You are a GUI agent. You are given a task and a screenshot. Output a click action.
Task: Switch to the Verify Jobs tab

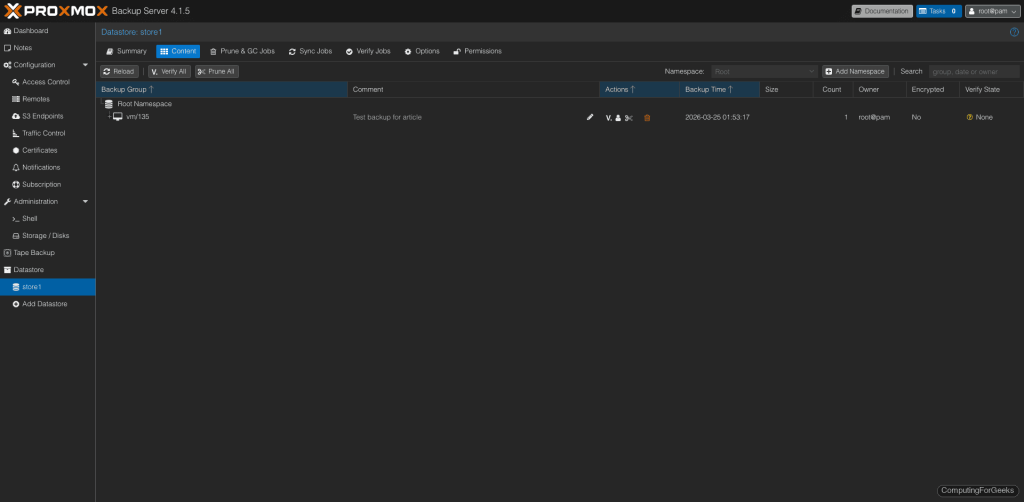(368, 52)
